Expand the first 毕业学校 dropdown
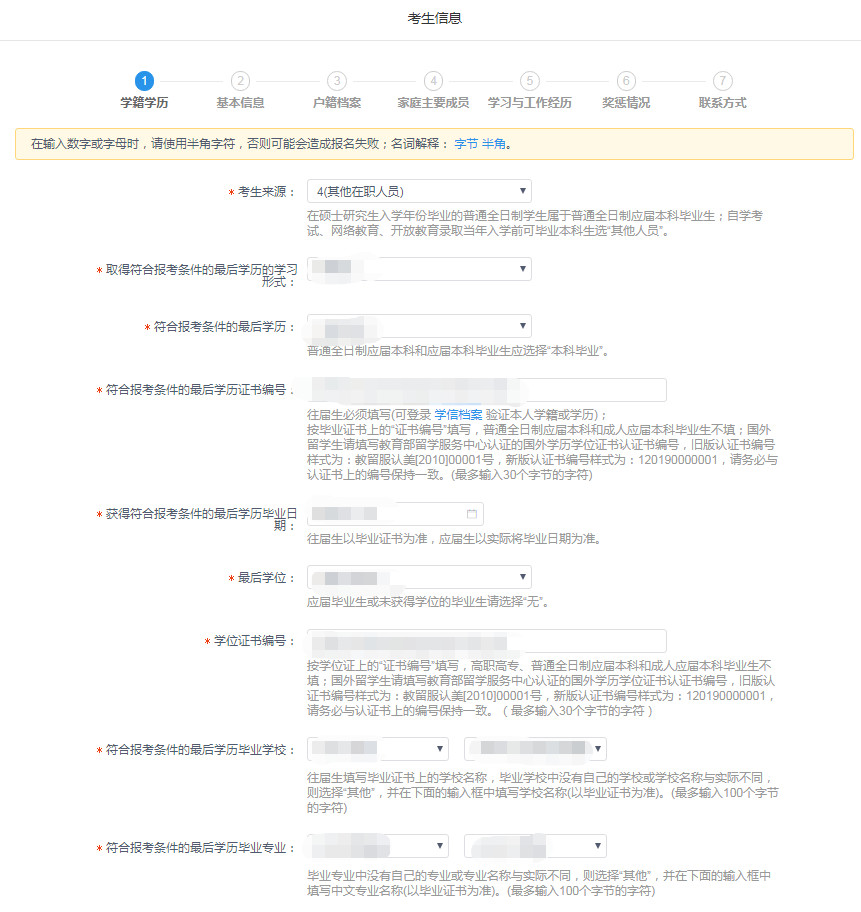 (378, 748)
